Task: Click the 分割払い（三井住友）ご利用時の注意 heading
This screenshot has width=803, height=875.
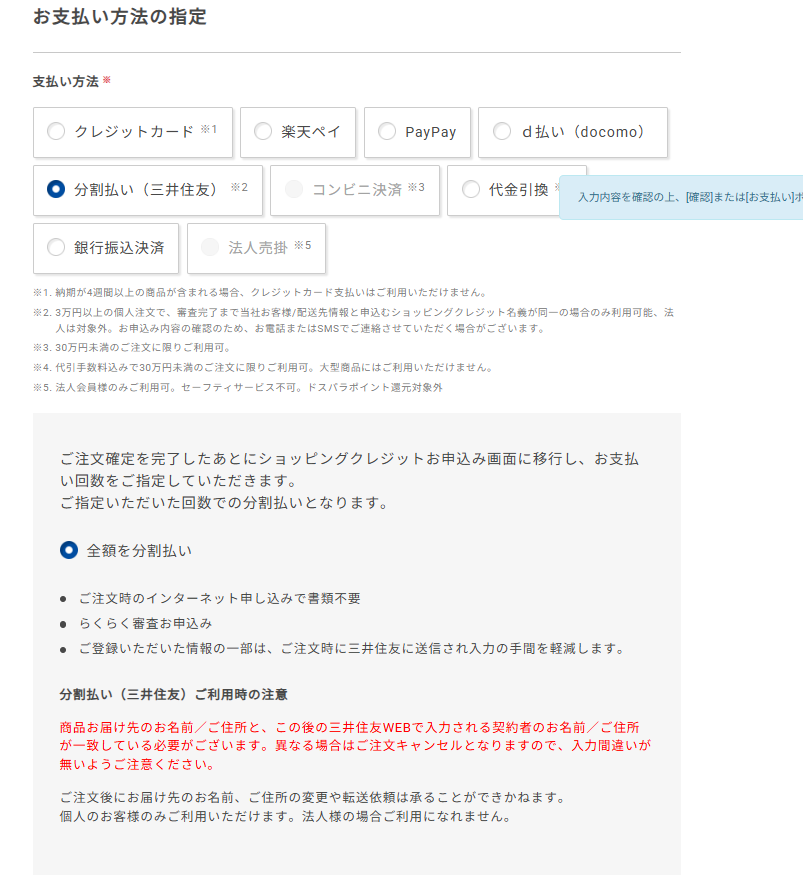Action: tap(174, 694)
